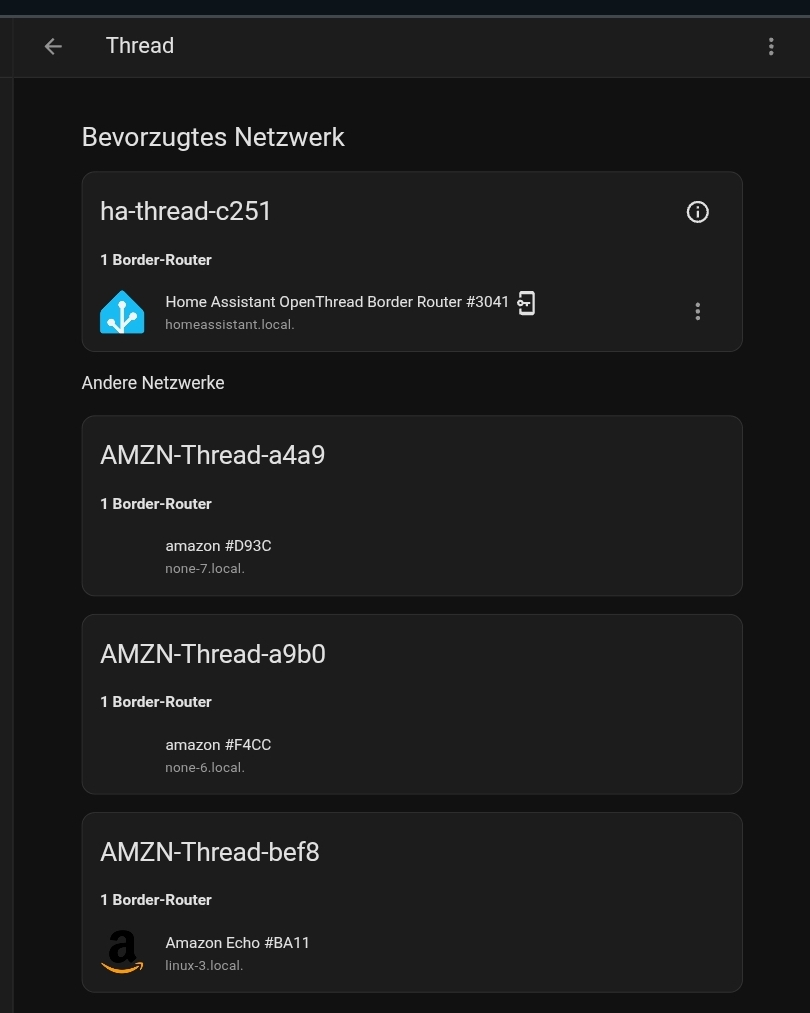The height and width of the screenshot is (1013, 810).
Task: Show info for ha-thread-c251 network
Action: pos(698,212)
